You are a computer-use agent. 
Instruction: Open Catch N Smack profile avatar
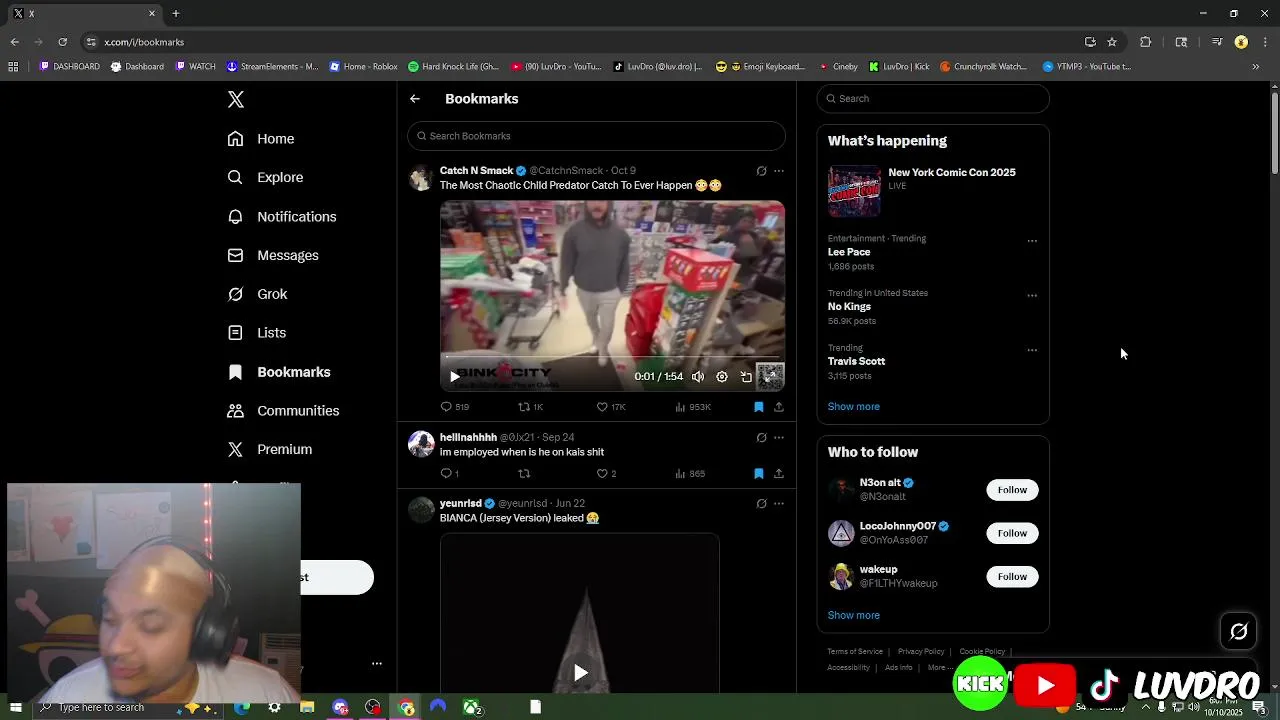point(421,178)
